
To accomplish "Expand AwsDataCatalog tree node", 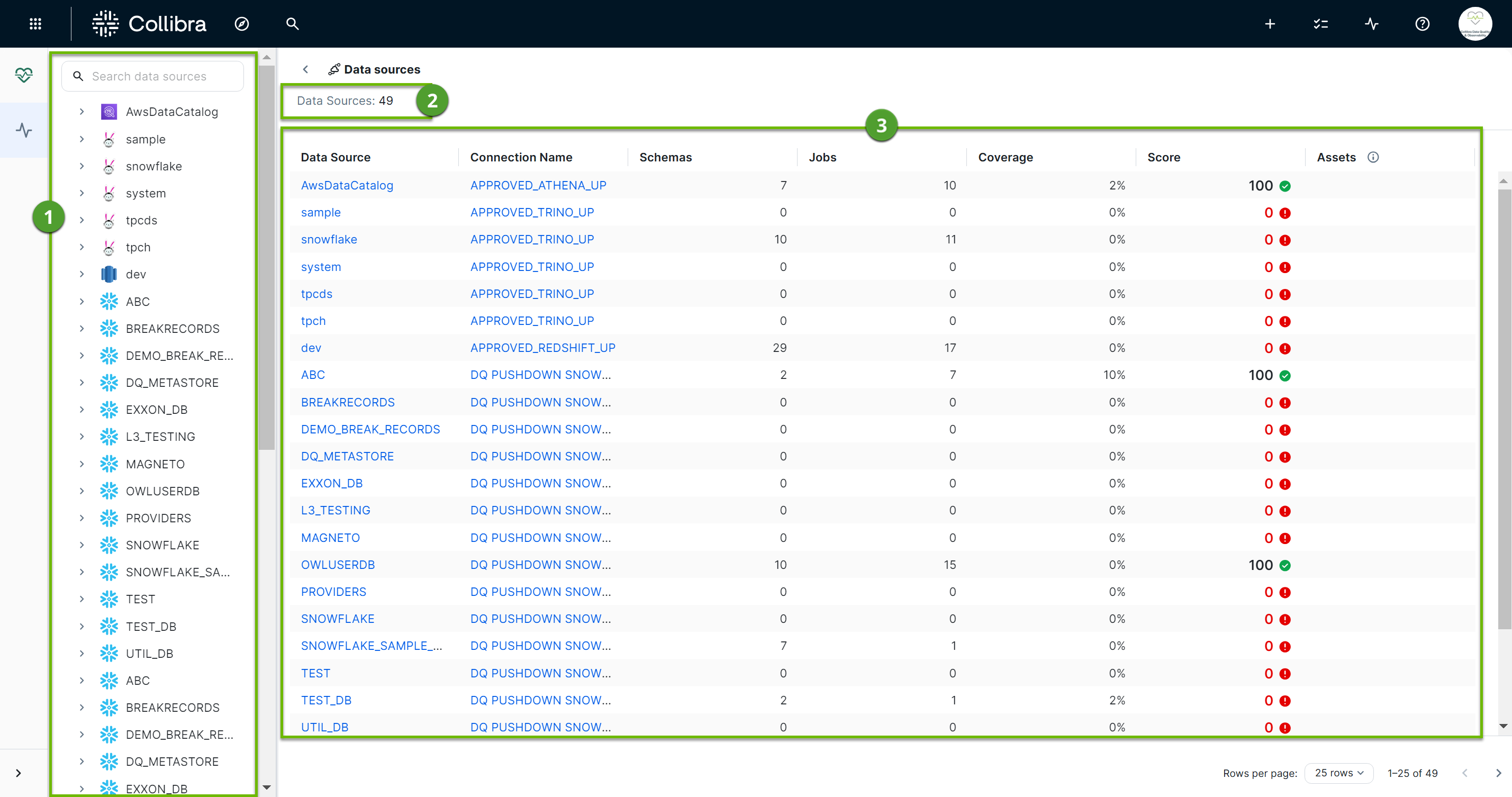I will (82, 112).
